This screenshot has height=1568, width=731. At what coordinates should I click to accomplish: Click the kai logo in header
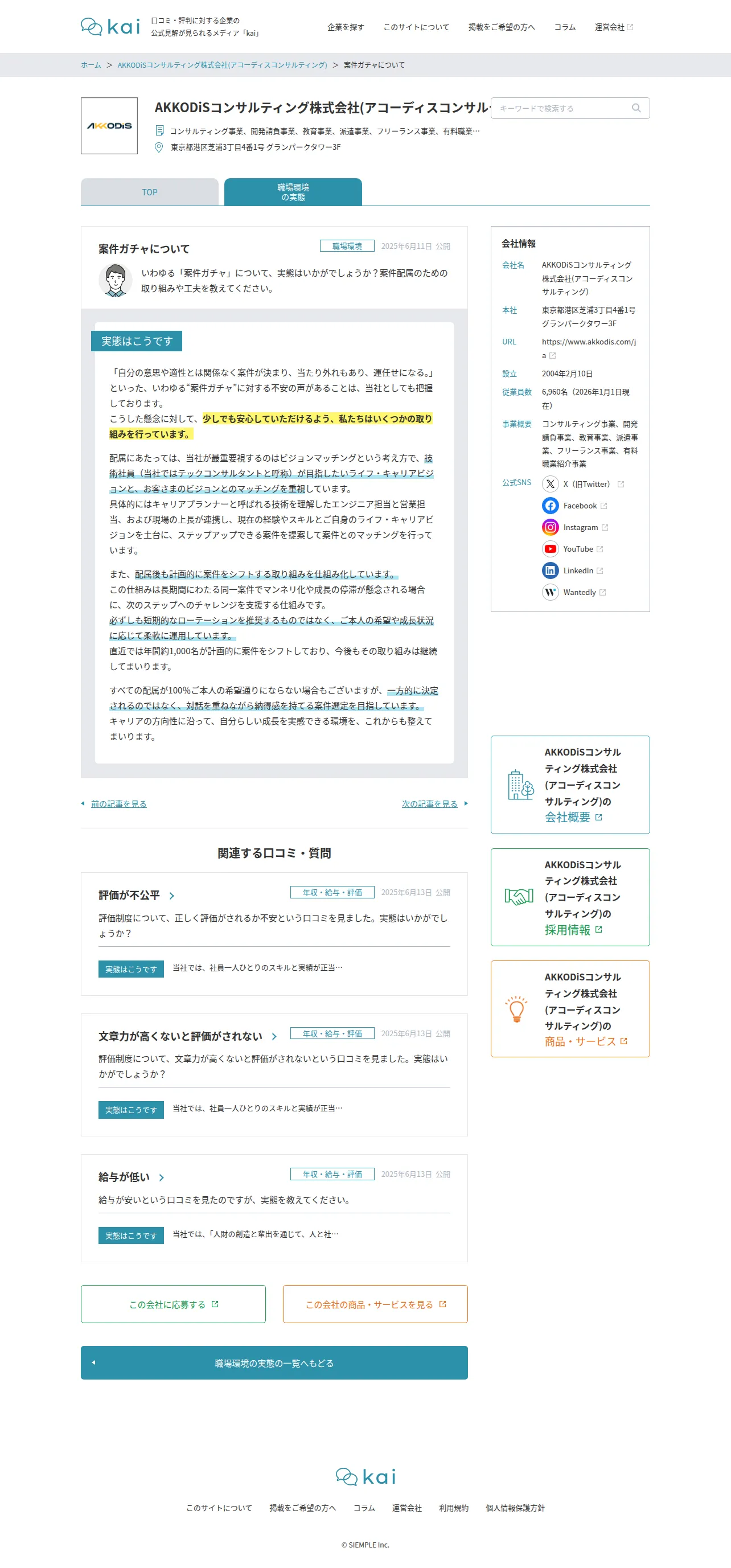click(110, 27)
